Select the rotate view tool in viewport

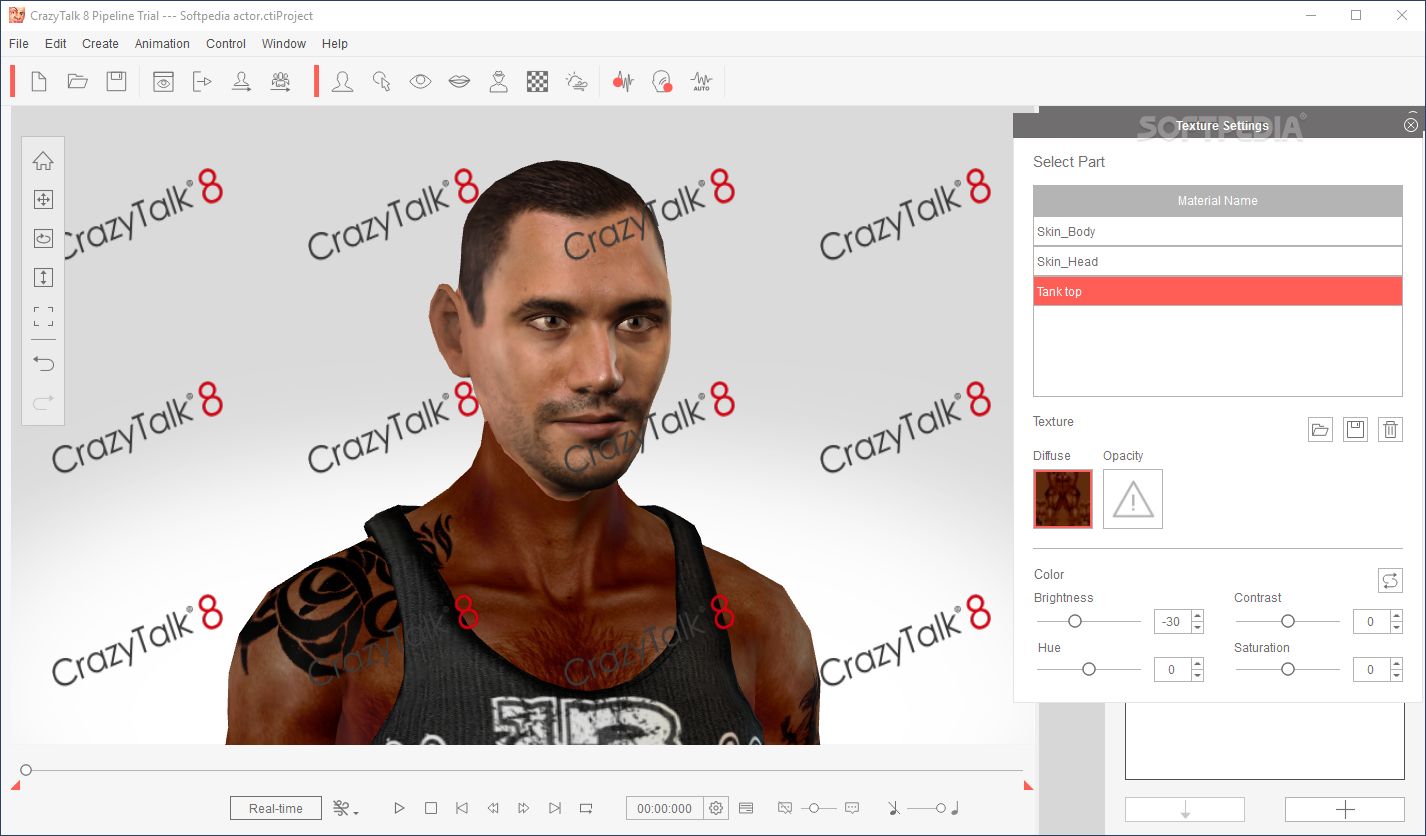coord(43,239)
